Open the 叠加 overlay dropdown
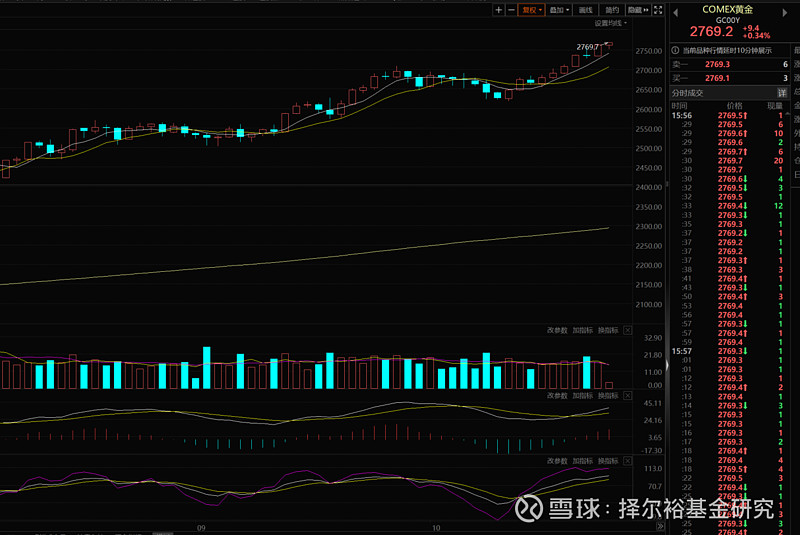 pos(559,10)
